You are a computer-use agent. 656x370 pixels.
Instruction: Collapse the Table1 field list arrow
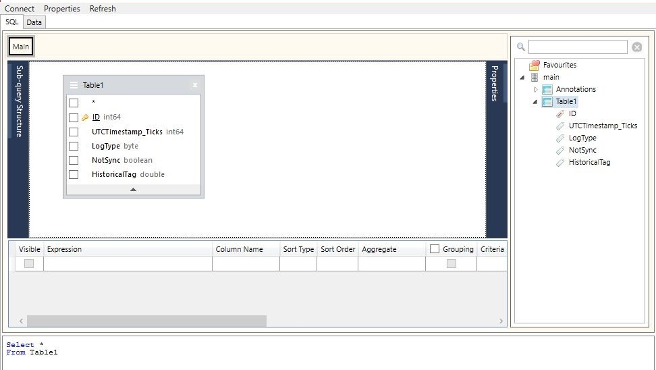[x=133, y=190]
